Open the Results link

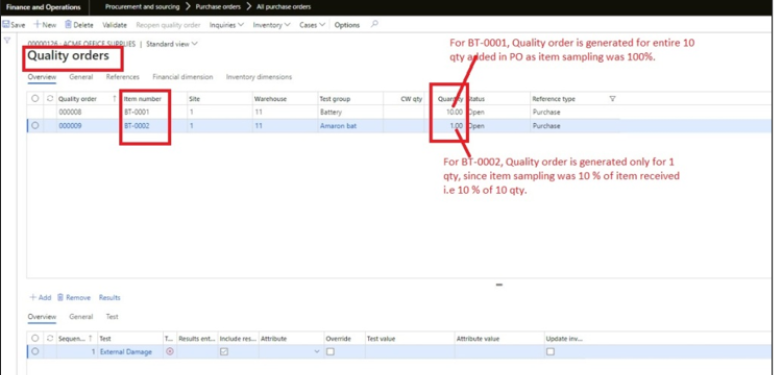pyautogui.click(x=110, y=298)
